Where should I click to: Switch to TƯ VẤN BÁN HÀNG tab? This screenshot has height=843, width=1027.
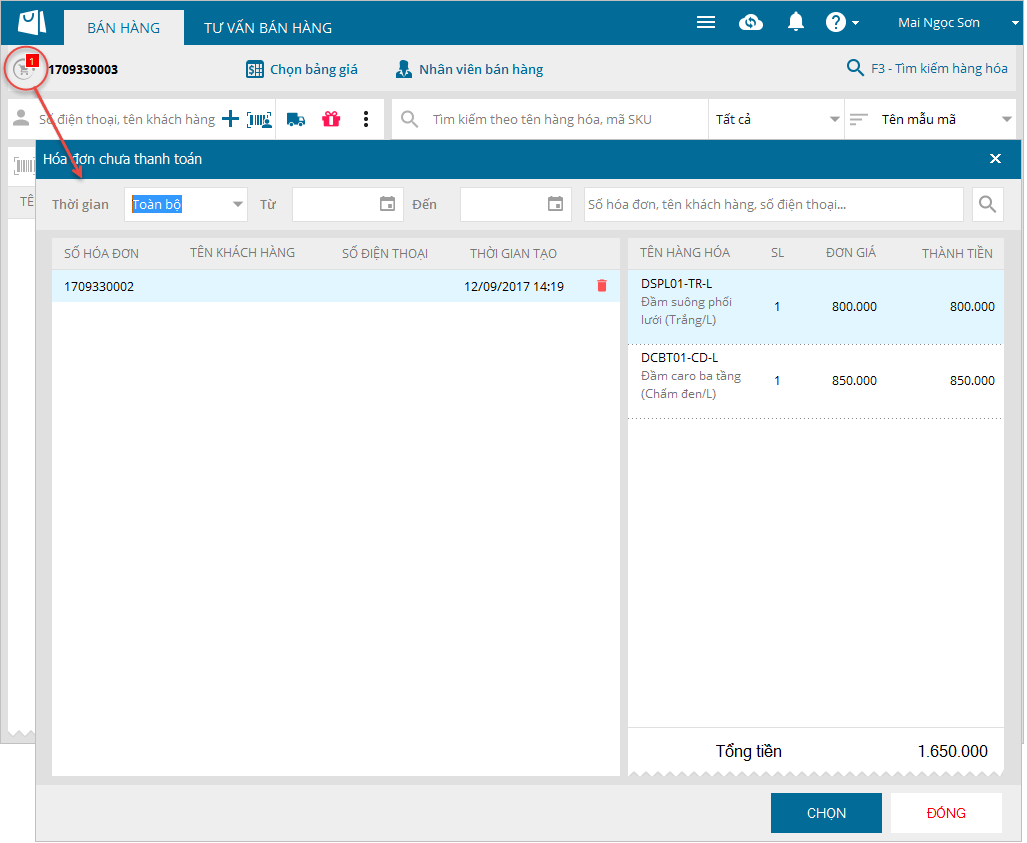coord(268,28)
